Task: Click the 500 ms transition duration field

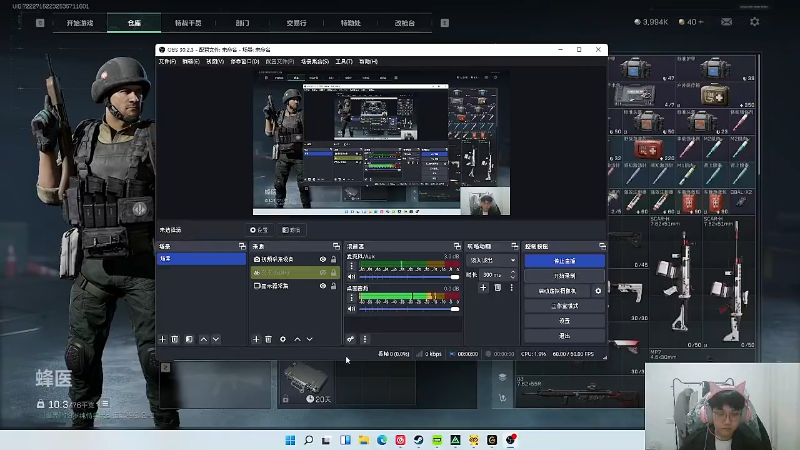Action: (493, 275)
